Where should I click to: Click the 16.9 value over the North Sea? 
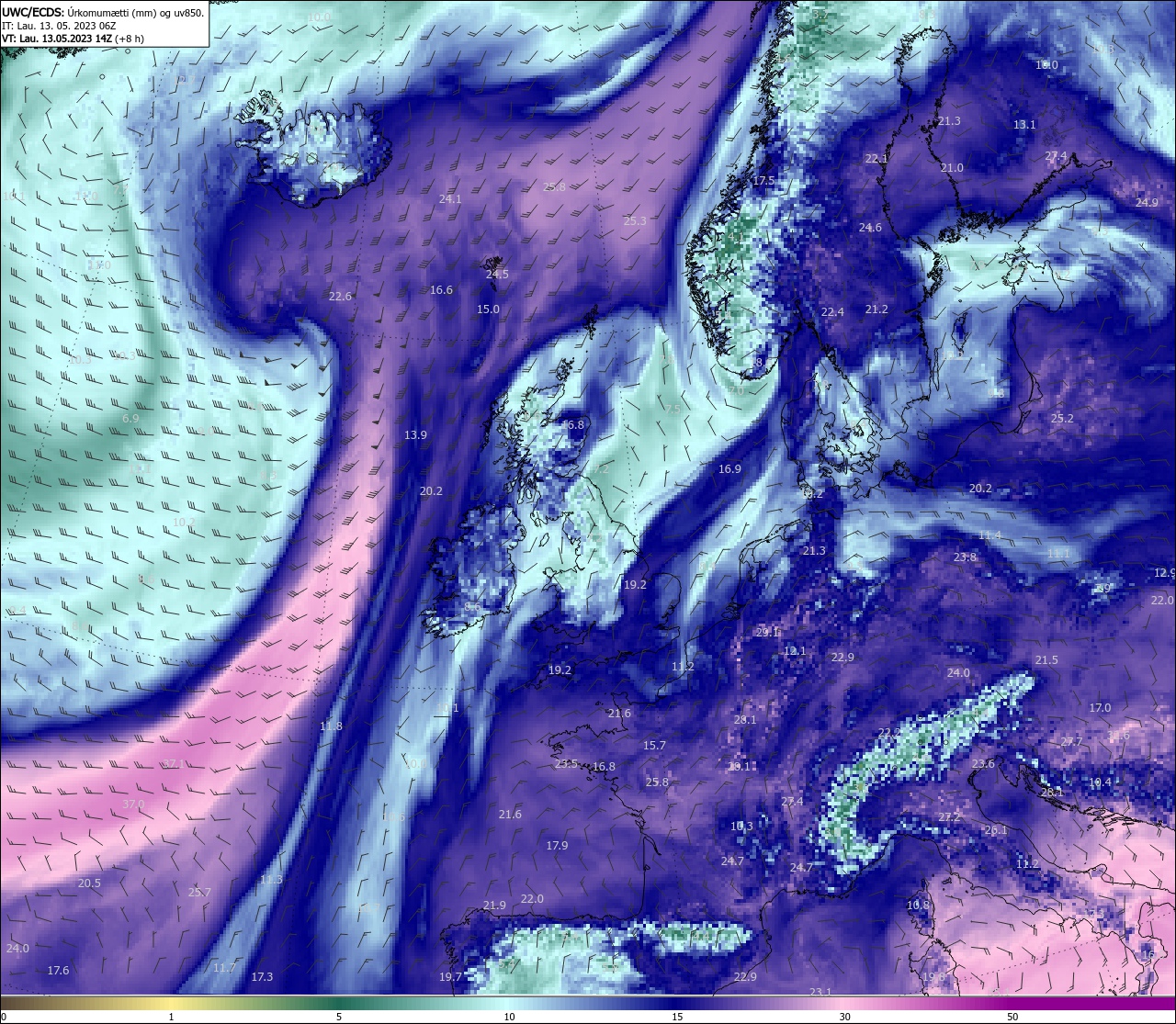click(729, 469)
